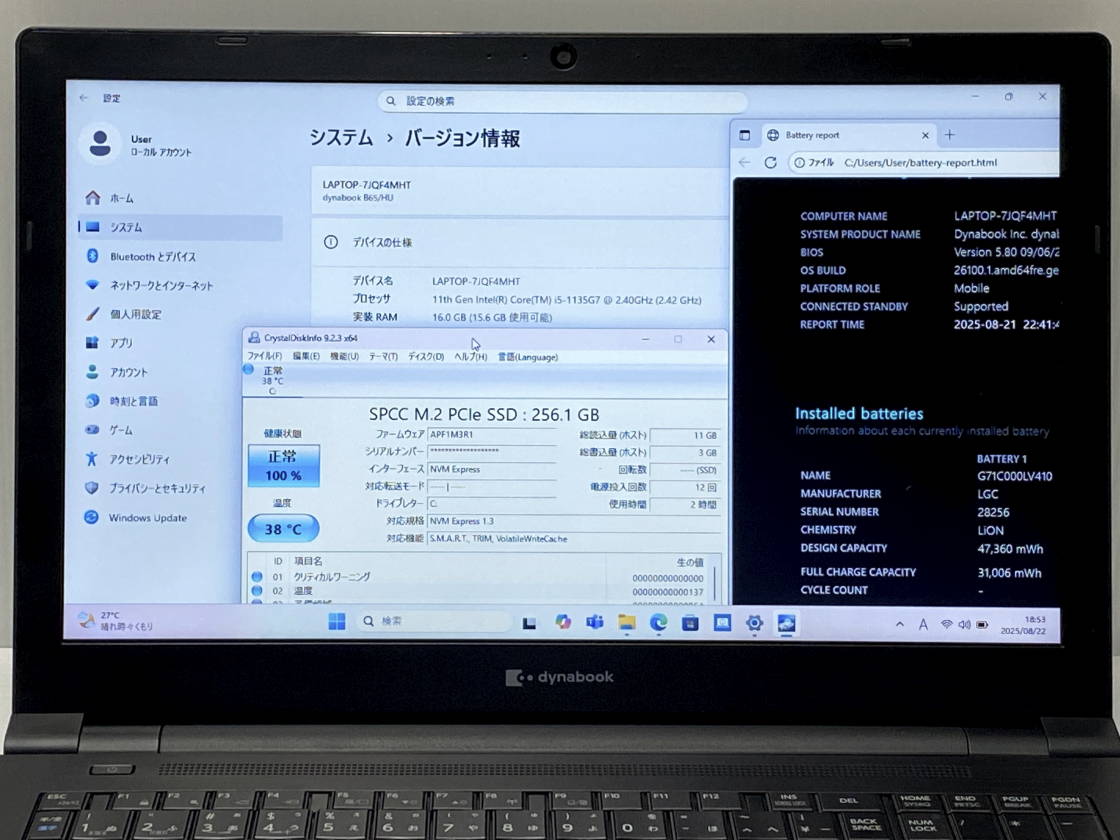Click the 実装 RAM value 16.0 GB

[x=491, y=317]
